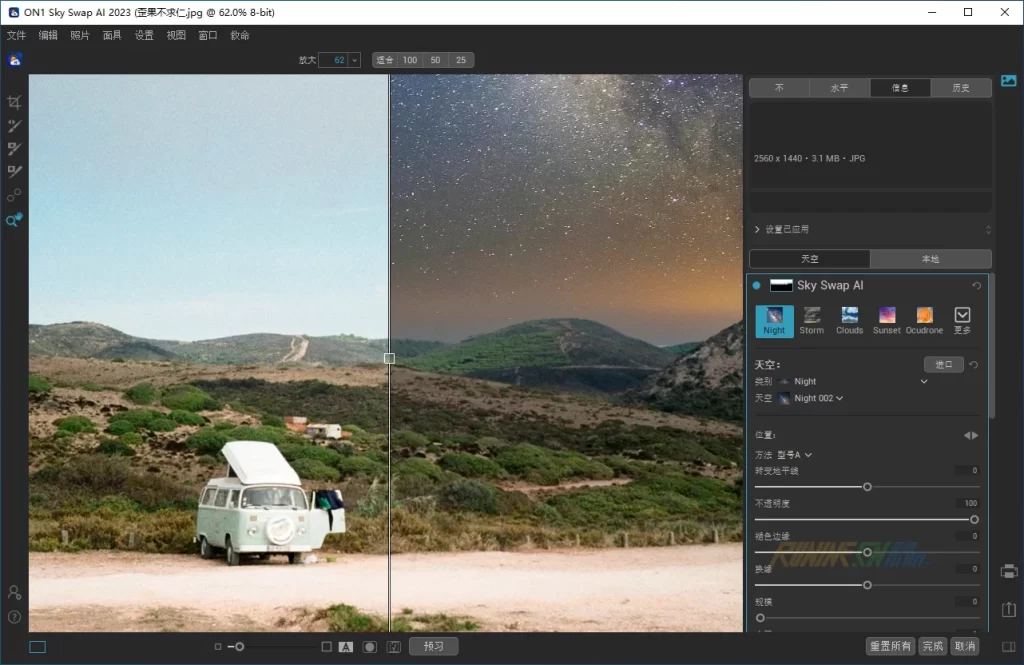
Task: Click the share/export icon on right sidebar
Action: [1008, 609]
